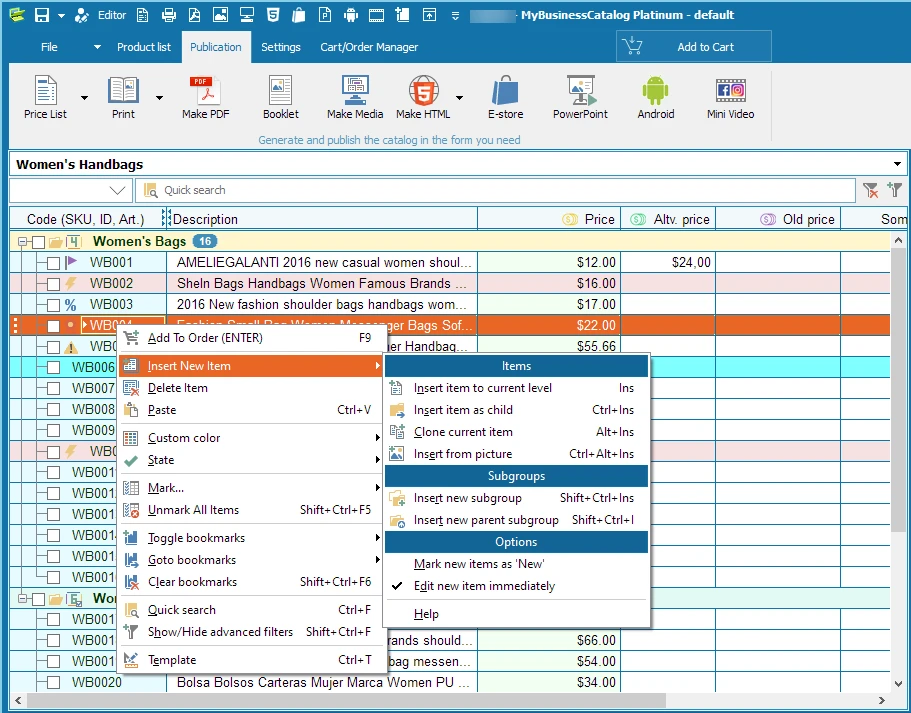This screenshot has height=713, width=911.
Task: Click the cart icon next to Add to Cart
Action: coord(632,46)
